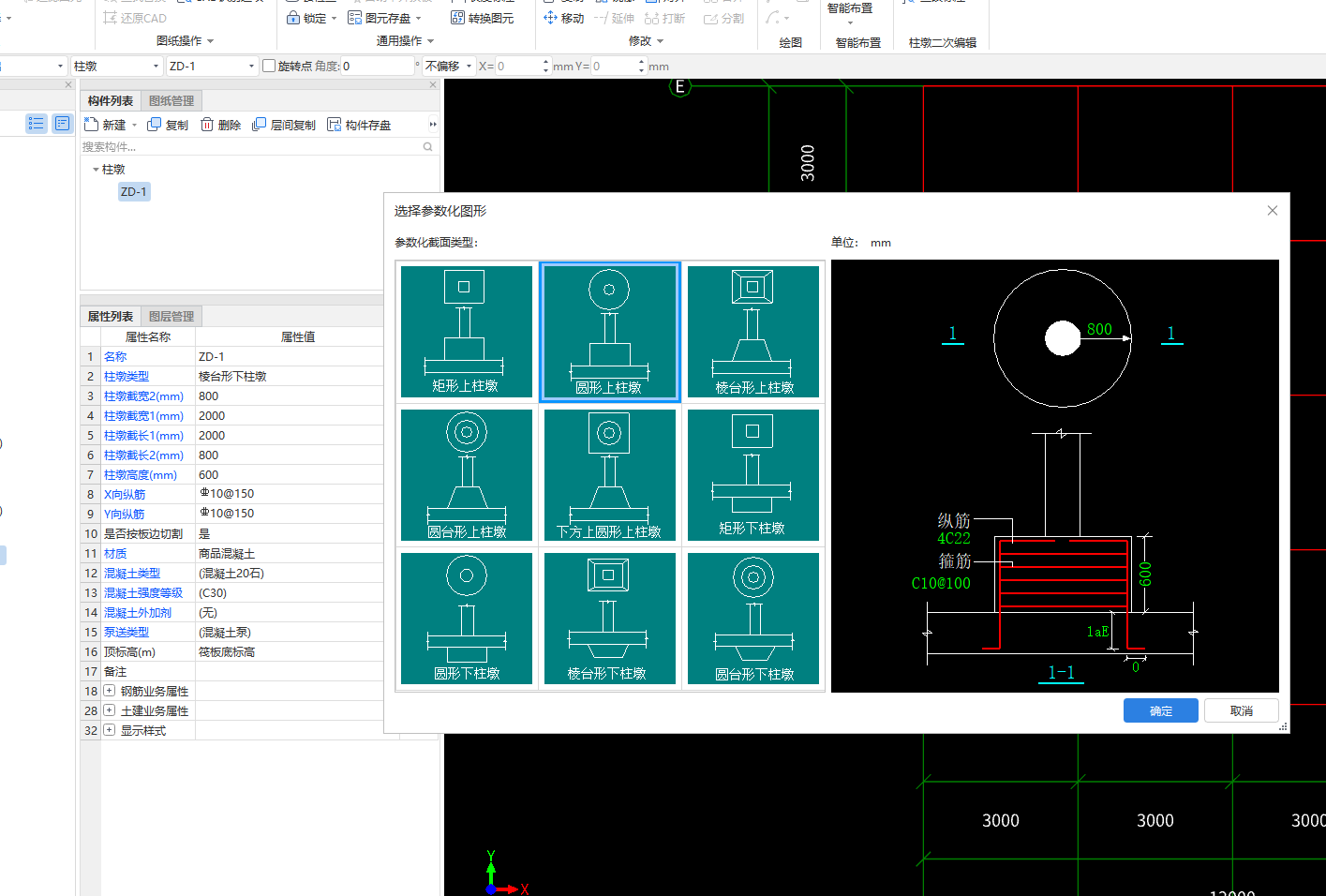Click the 取消 cancel button
Viewport: 1326px width, 896px height.
1241,710
